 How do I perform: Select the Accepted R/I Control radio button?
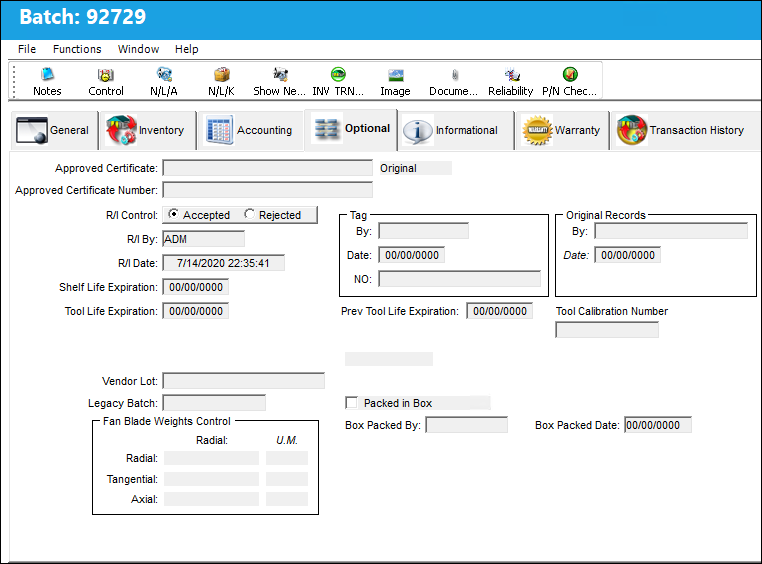[173, 214]
